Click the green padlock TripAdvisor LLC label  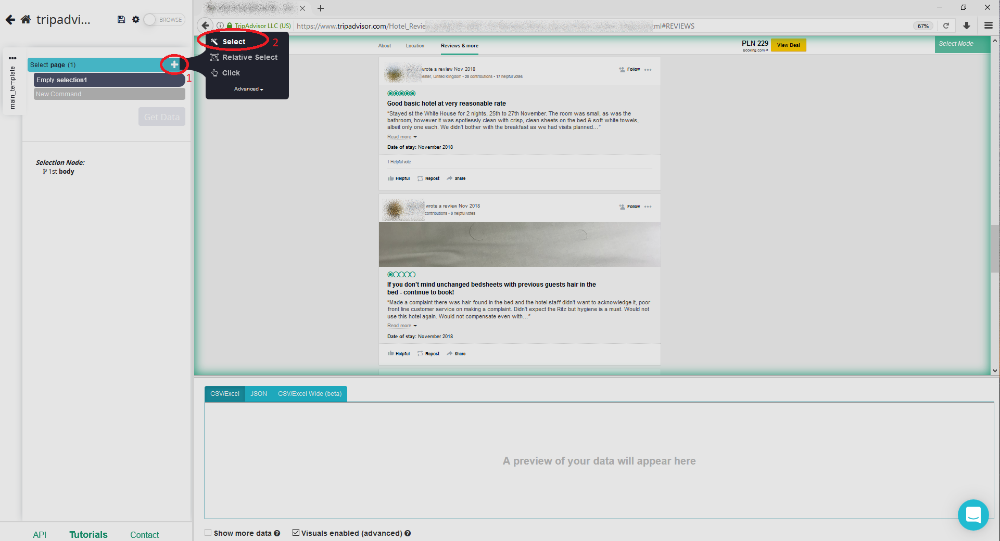pos(259,26)
